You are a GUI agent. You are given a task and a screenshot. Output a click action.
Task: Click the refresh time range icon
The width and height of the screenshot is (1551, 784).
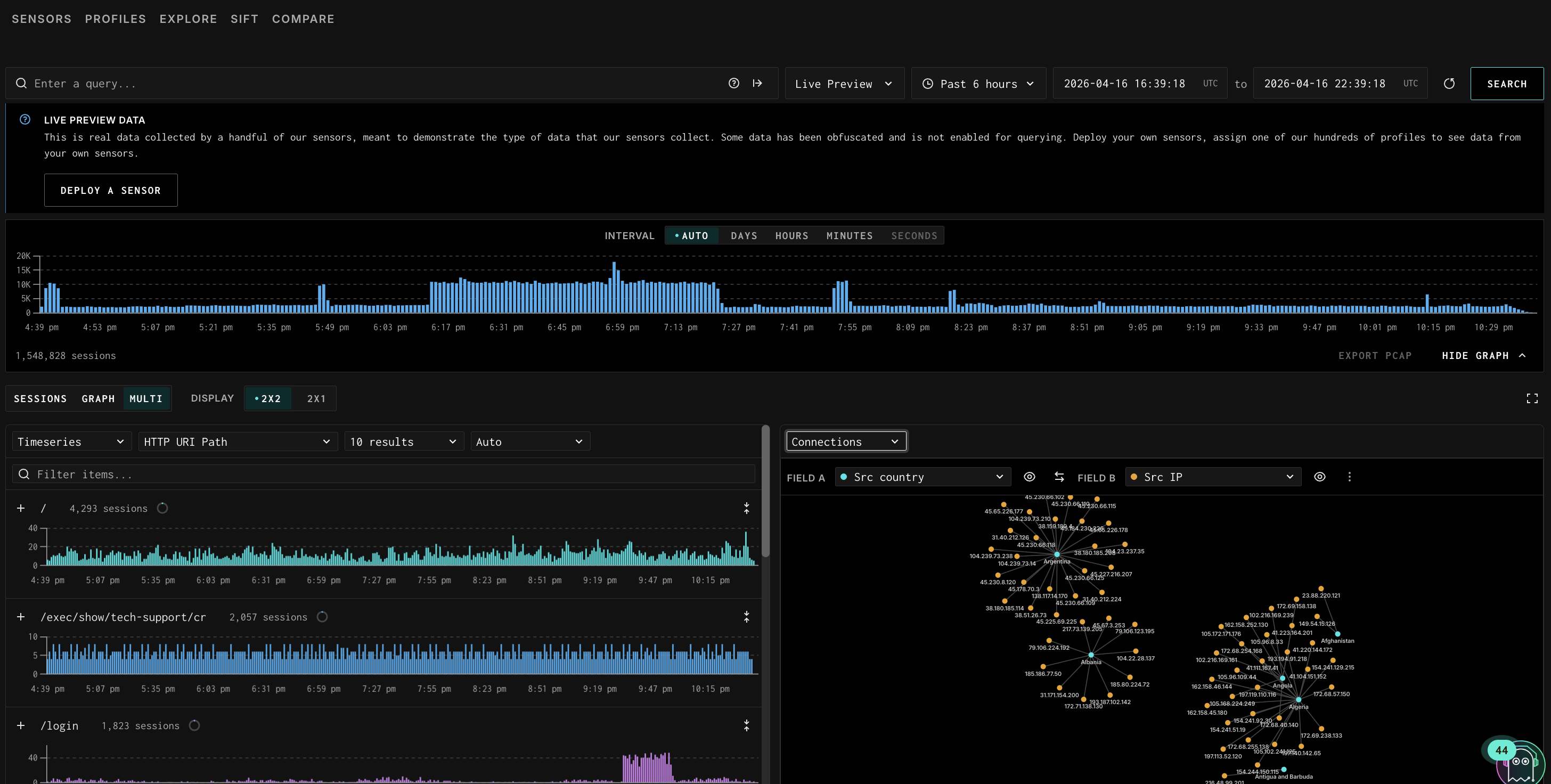pyautogui.click(x=1449, y=84)
